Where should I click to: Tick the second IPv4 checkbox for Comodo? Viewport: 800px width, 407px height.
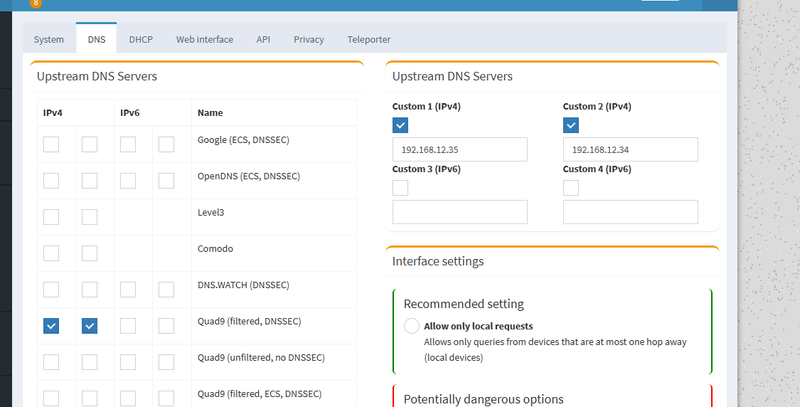pyautogui.click(x=90, y=253)
